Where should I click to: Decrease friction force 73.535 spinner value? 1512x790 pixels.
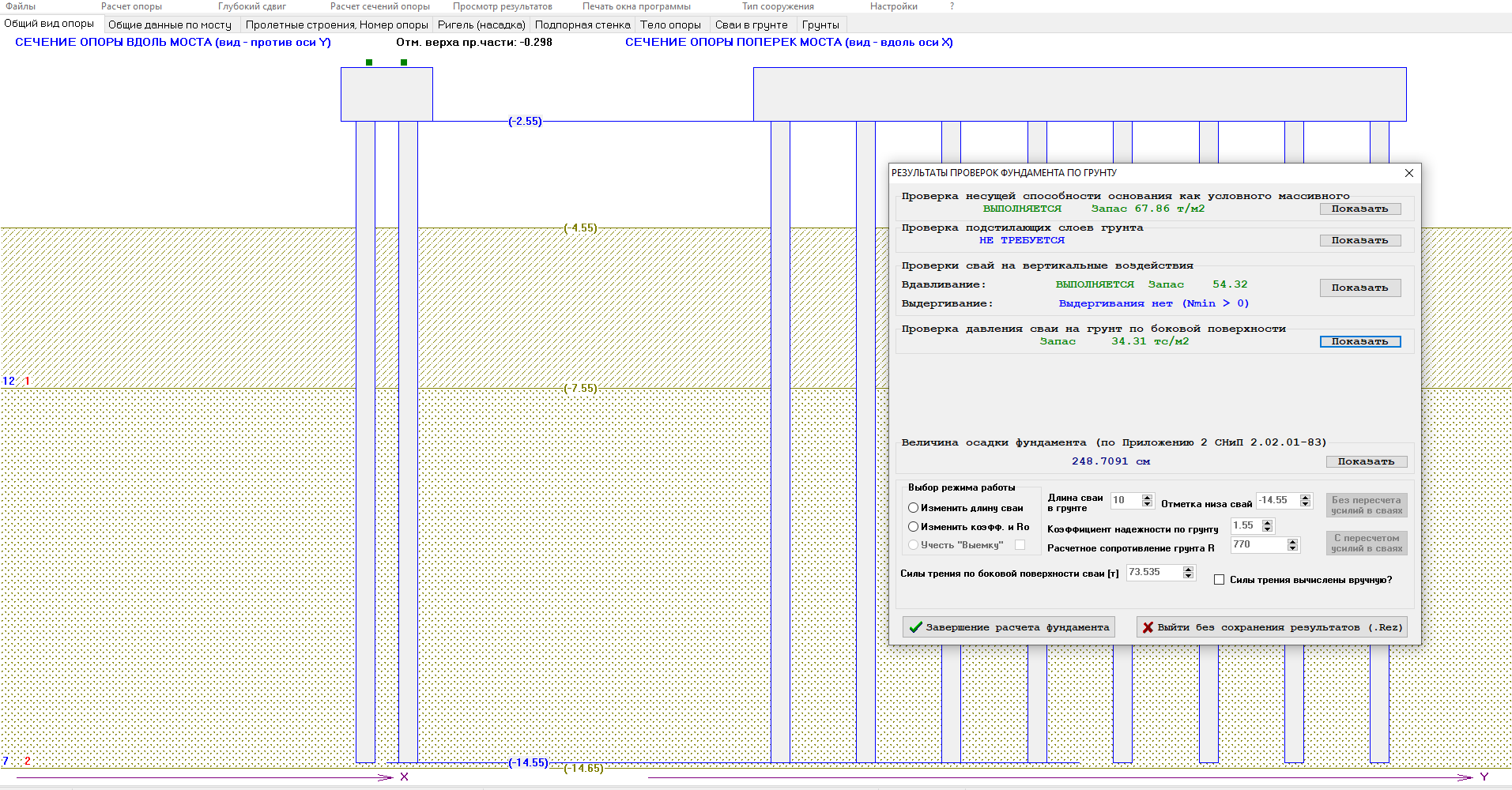[x=1188, y=576]
